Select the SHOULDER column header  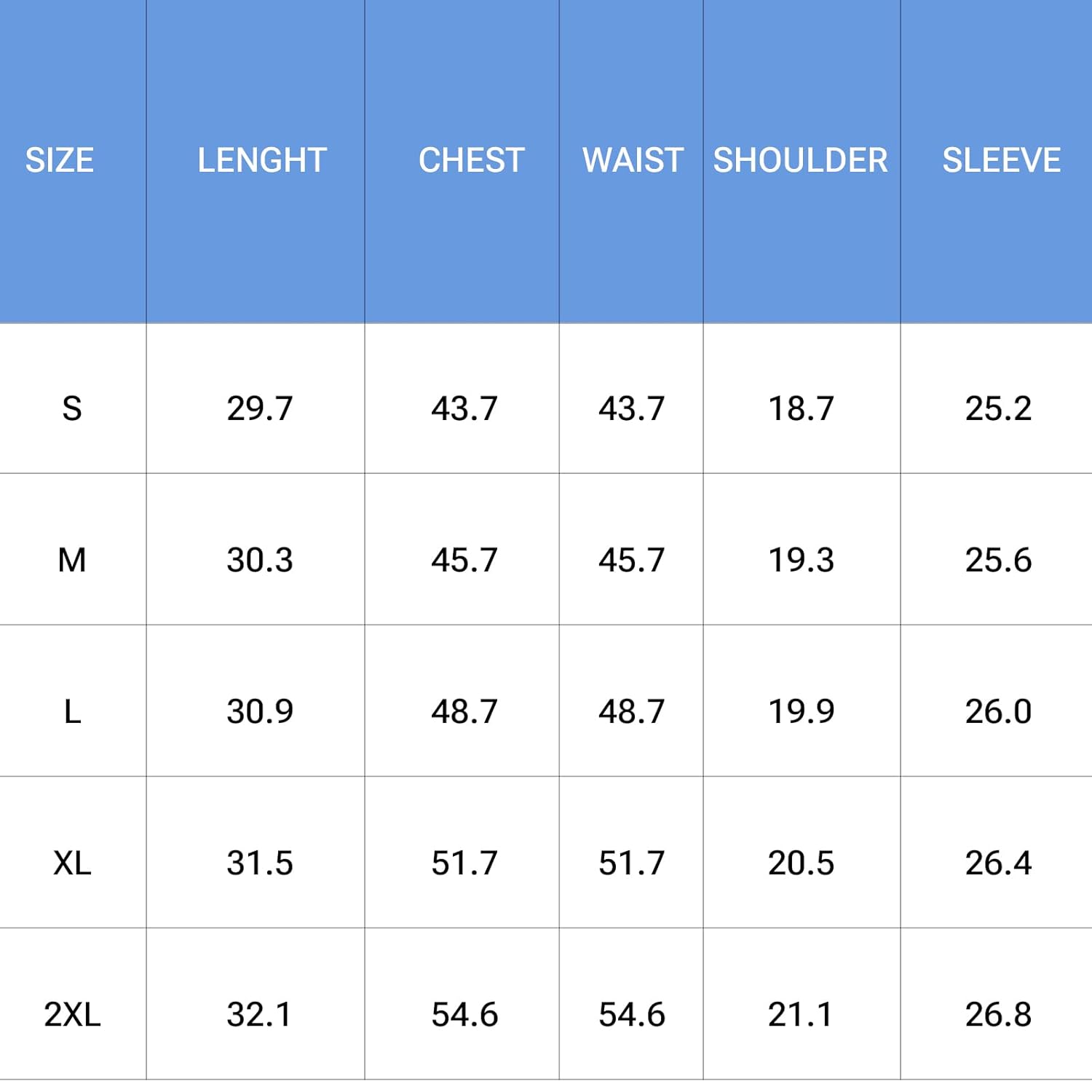pos(800,160)
